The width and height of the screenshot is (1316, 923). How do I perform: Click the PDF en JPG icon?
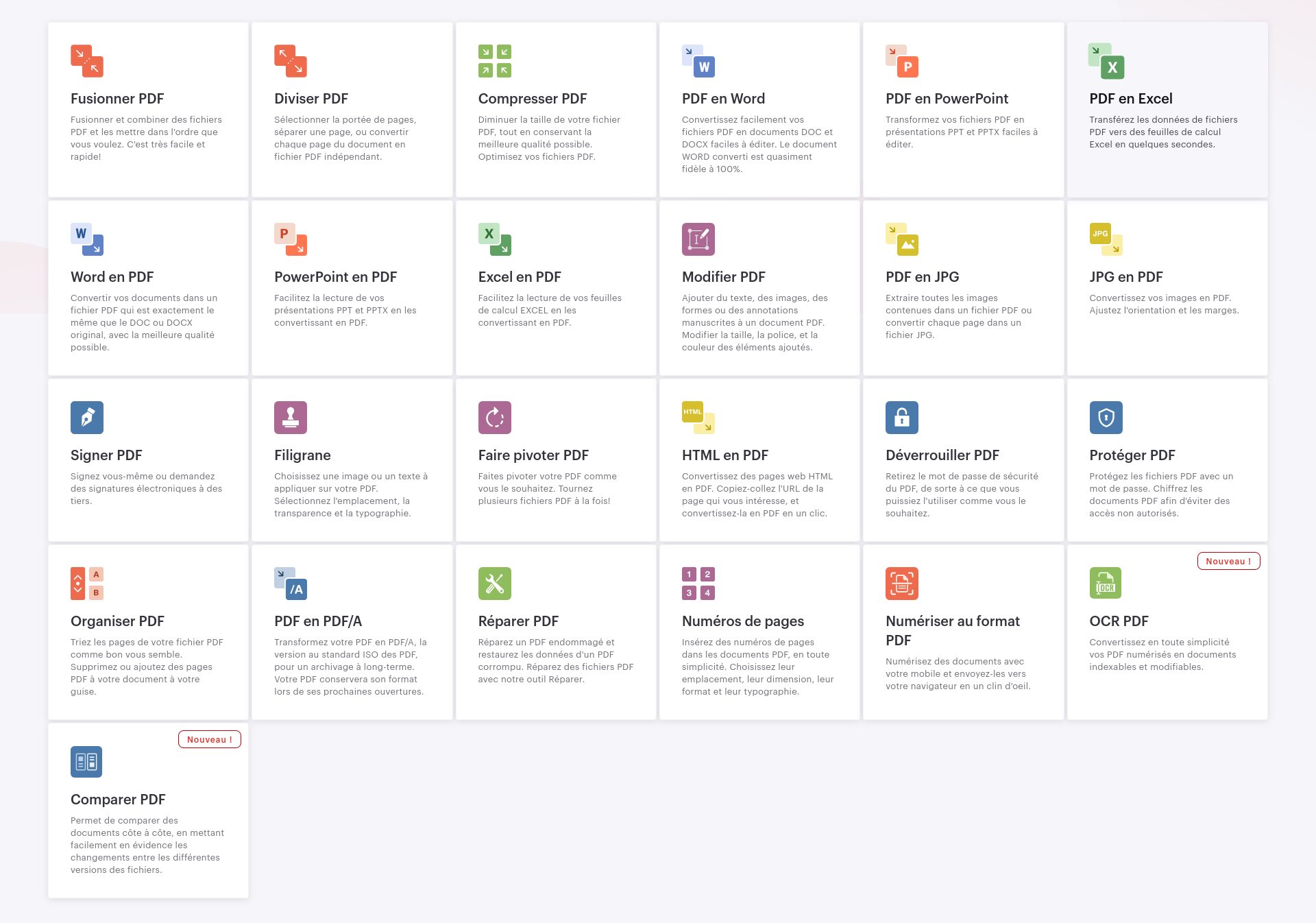click(x=902, y=239)
